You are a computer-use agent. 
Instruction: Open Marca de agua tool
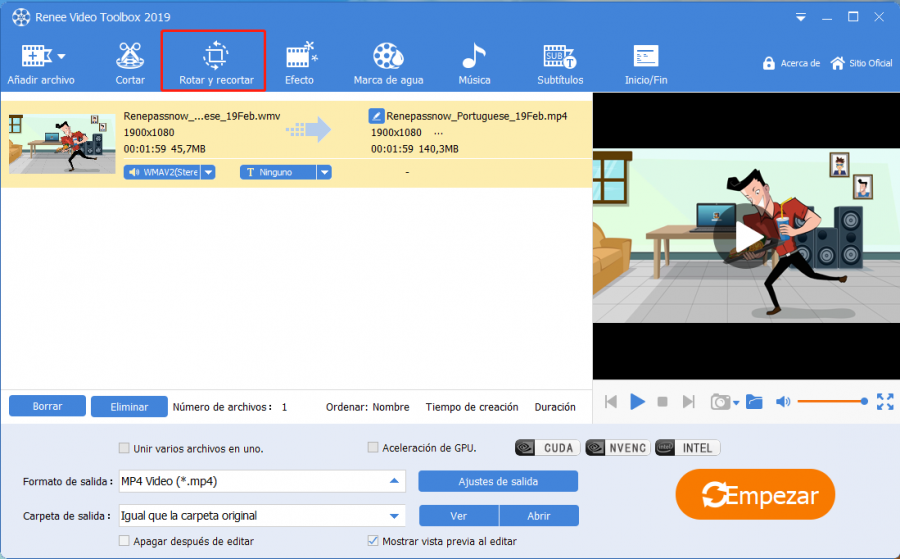pos(389,64)
